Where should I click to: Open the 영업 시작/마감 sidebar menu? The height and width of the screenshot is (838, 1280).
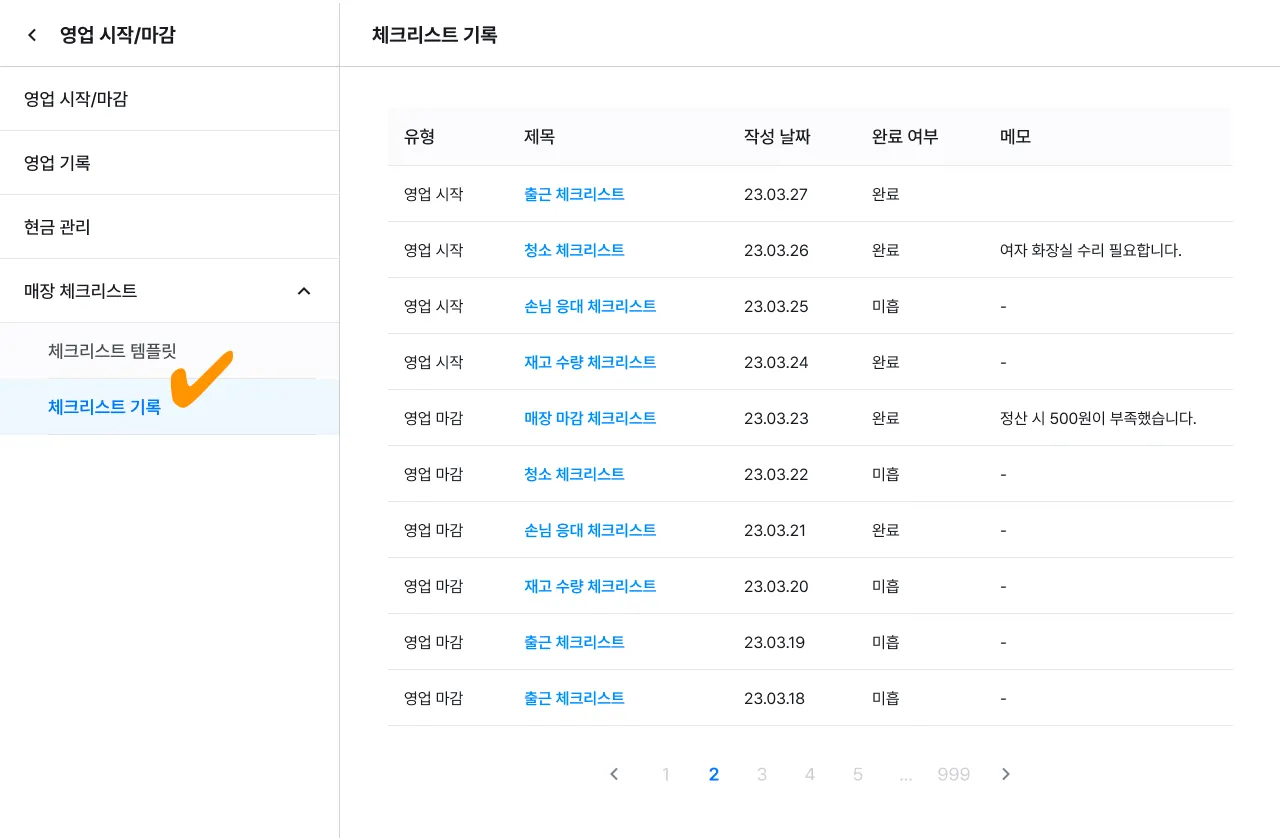(x=76, y=99)
